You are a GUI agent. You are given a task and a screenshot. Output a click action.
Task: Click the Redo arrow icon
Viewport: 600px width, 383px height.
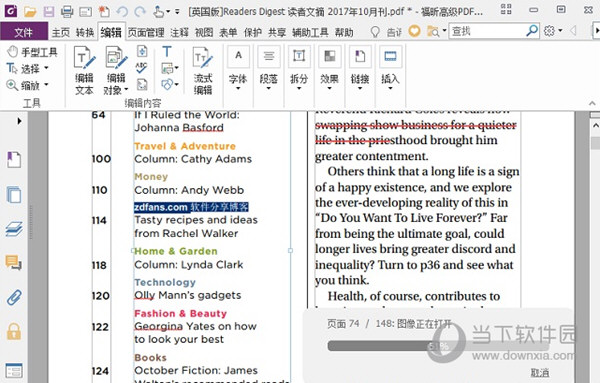pos(140,11)
